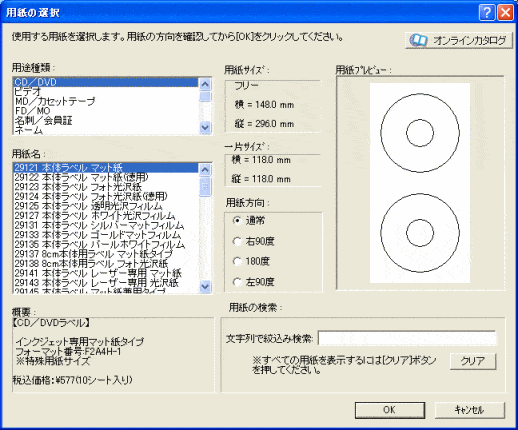Focus the 文字列で絞込み検索 text field
This screenshot has width=518, height=430.
coord(407,339)
